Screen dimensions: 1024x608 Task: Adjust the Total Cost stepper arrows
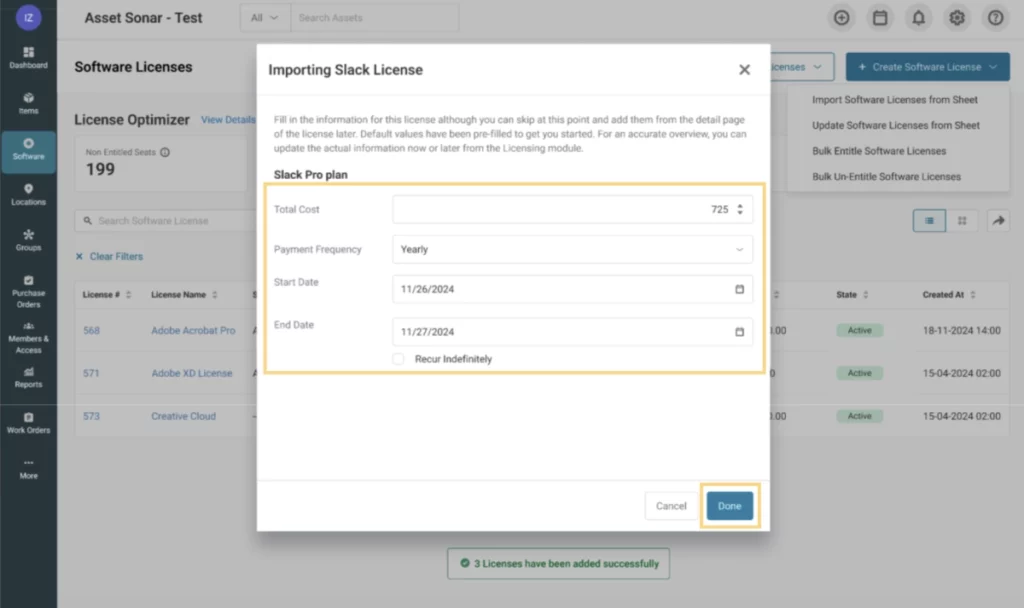click(x=740, y=209)
